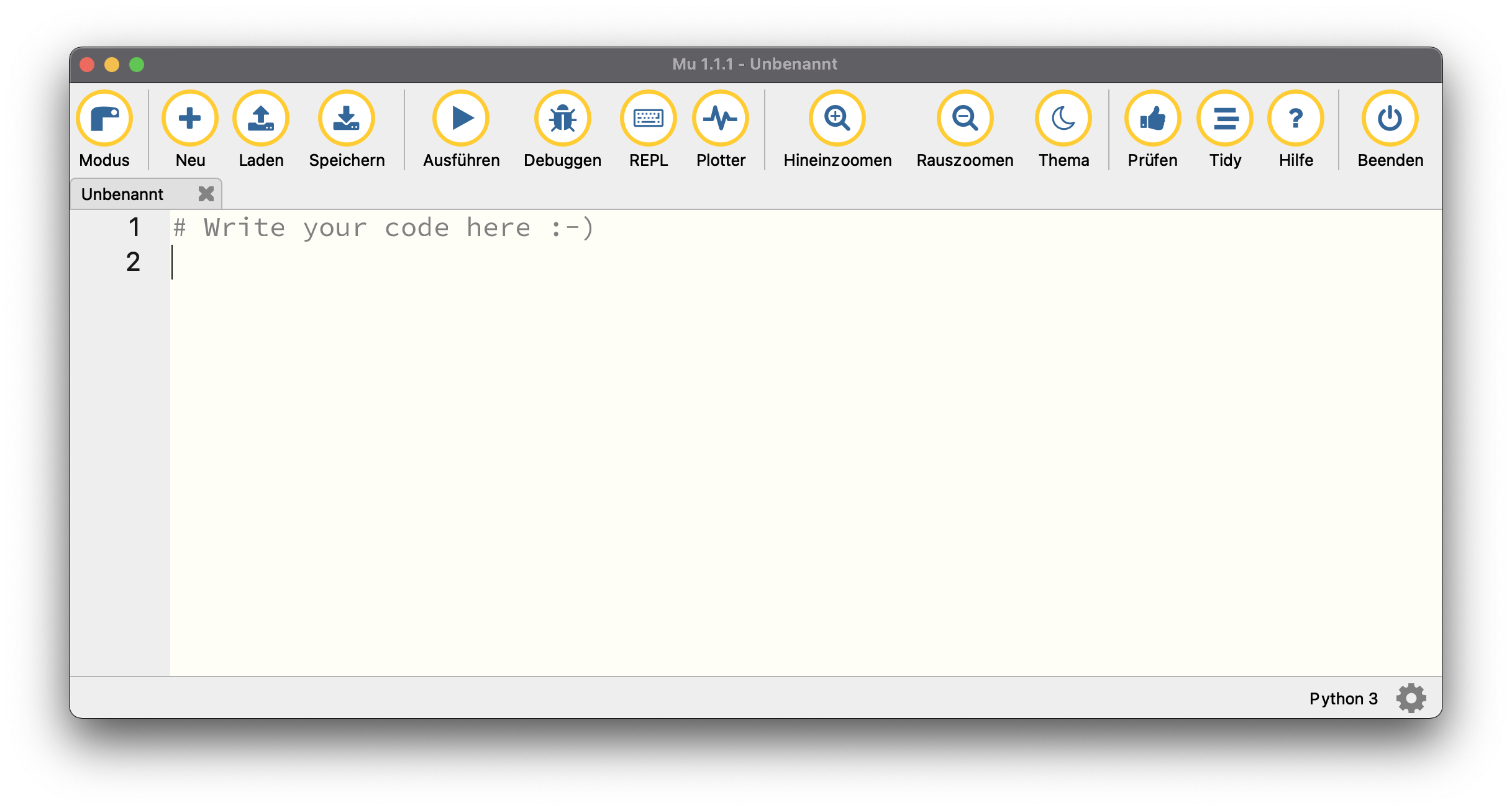Open settings with the gear icon
The image size is (1512, 810).
point(1411,698)
